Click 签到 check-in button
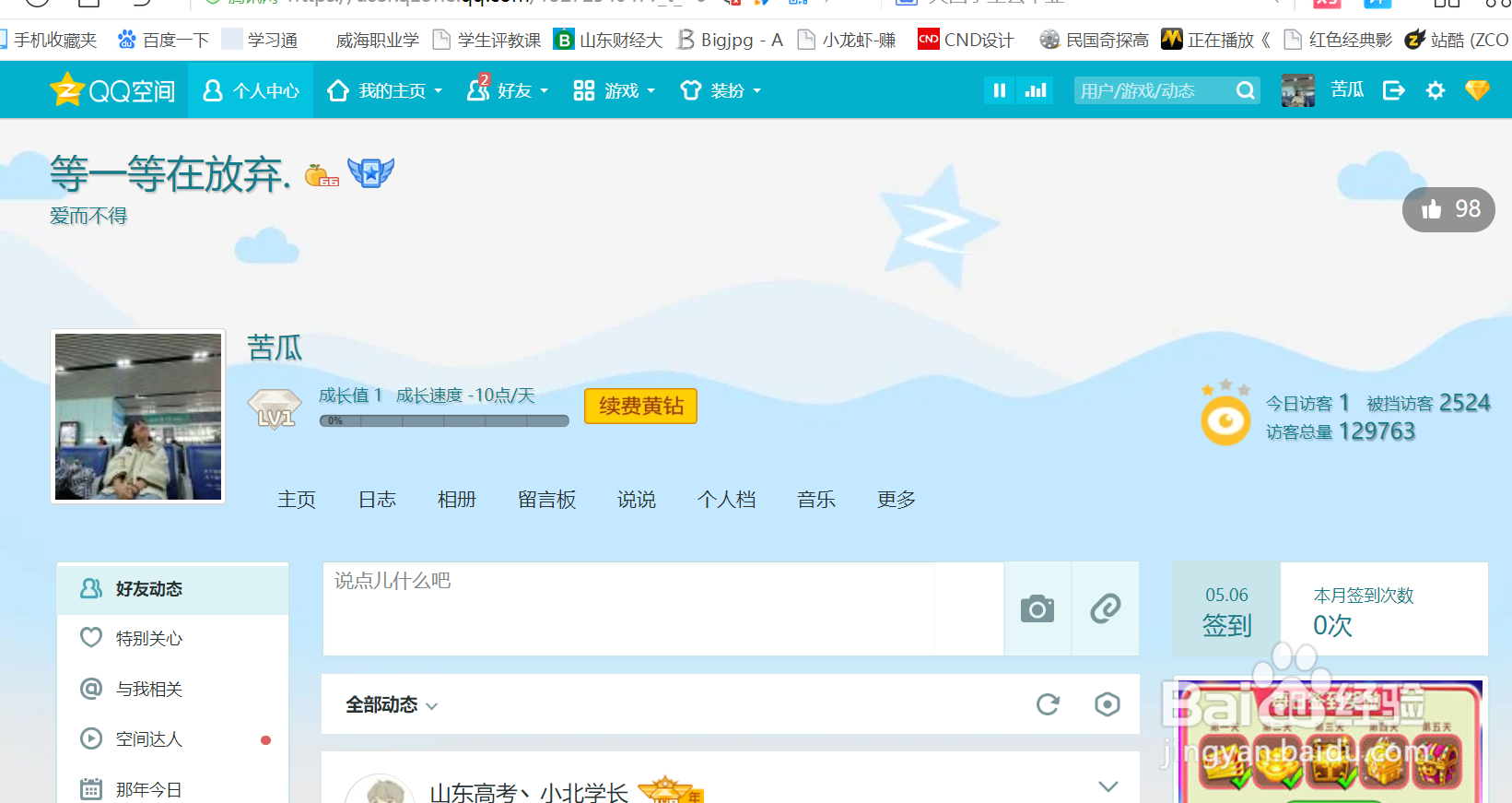This screenshot has height=803, width=1512. pyautogui.click(x=1226, y=609)
